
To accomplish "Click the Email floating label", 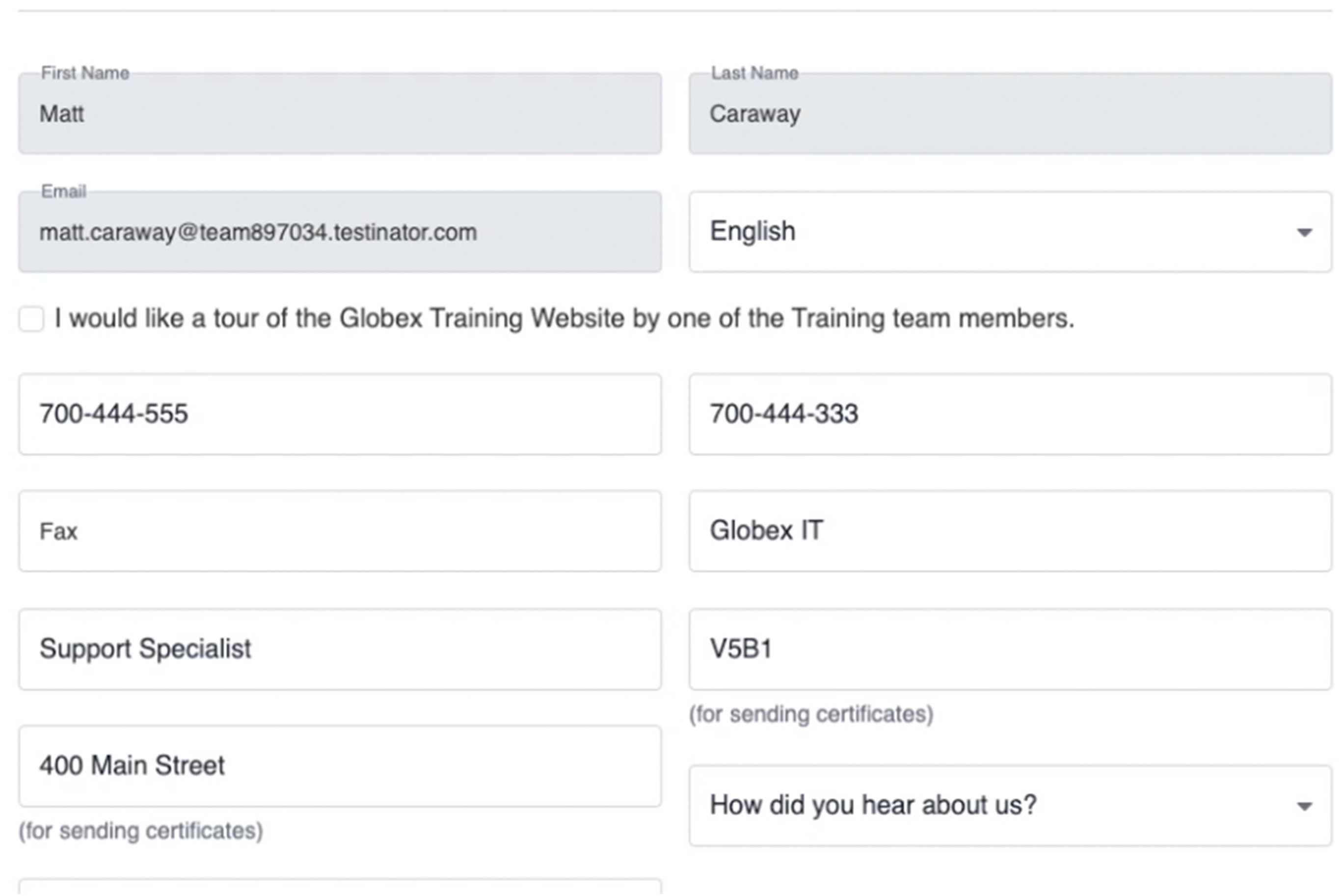I will click(x=63, y=191).
